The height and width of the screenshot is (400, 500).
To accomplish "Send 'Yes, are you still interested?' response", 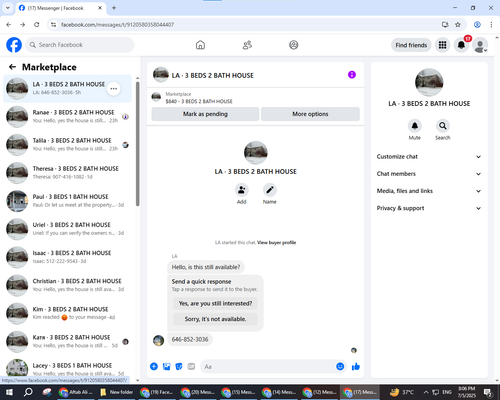I will coord(215,303).
